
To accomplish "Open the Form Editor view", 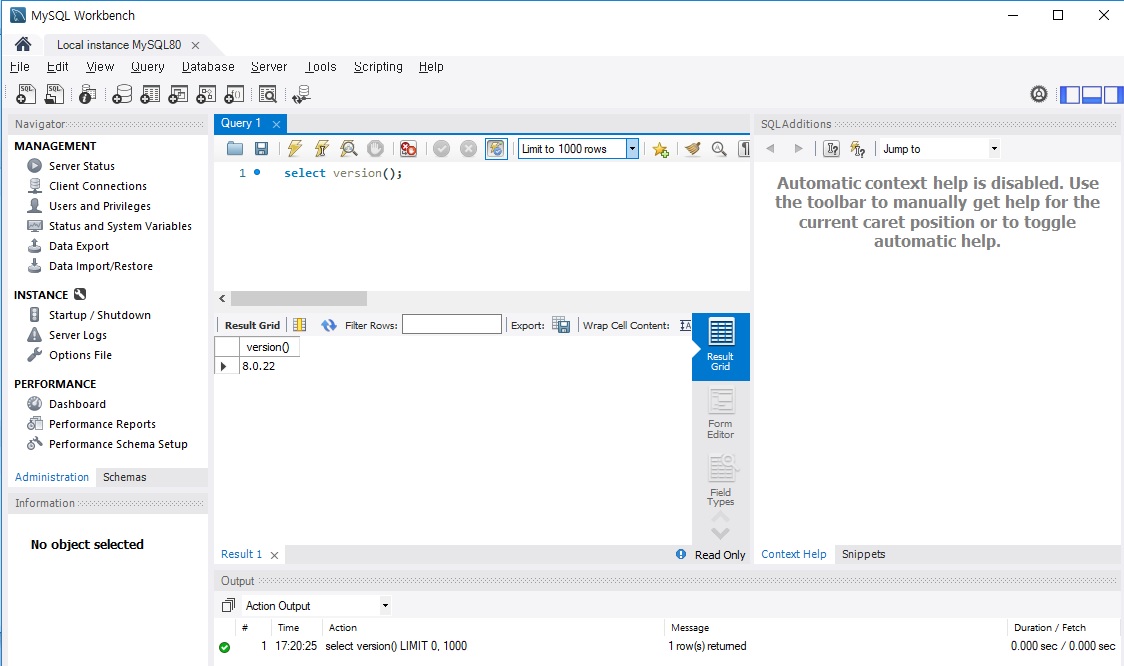I will click(720, 414).
